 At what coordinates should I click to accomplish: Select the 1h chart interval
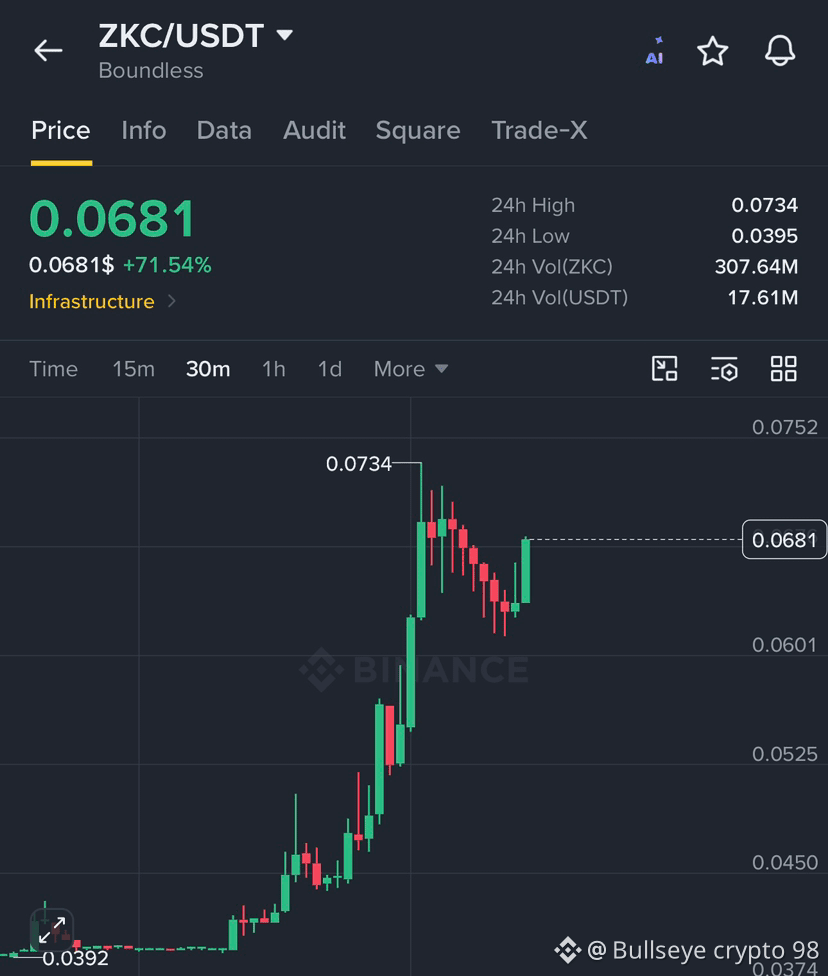pos(273,369)
